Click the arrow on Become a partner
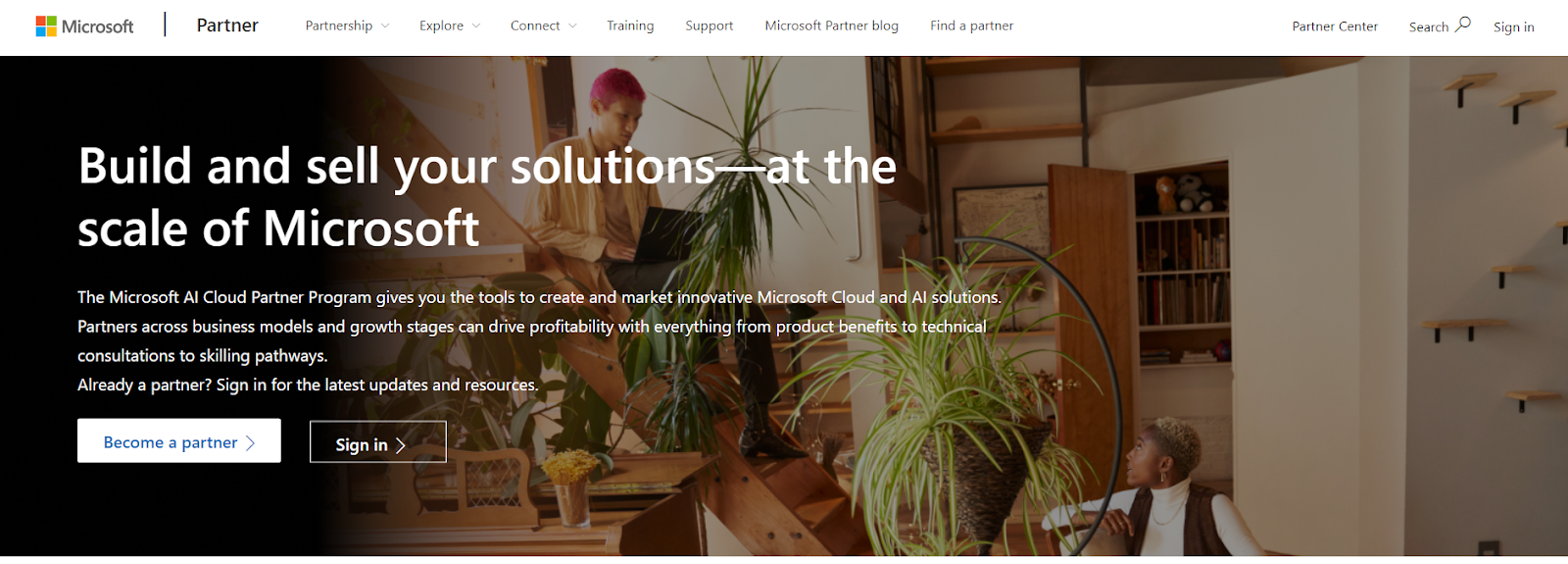Screen dimensions: 1568x564 point(251,443)
